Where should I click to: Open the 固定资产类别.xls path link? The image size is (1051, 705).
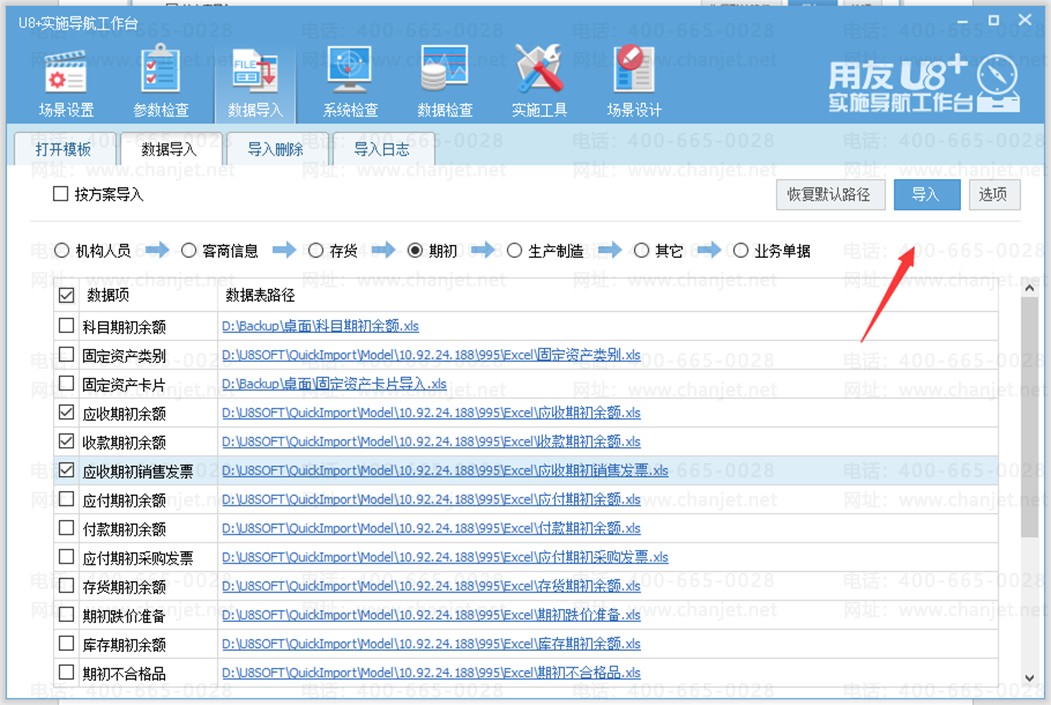[x=431, y=355]
